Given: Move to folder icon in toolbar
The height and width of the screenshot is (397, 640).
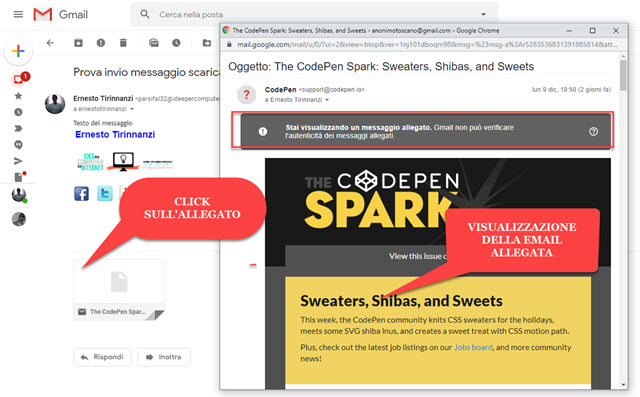Looking at the screenshot, I should coord(207,43).
